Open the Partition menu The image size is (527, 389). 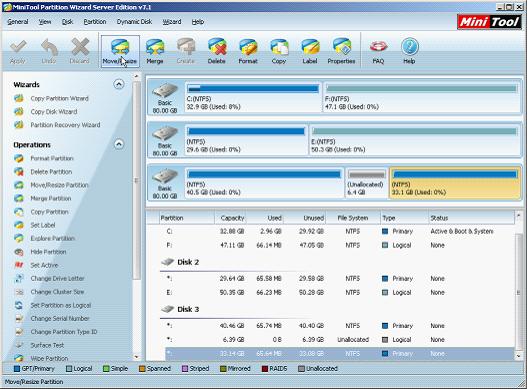click(x=95, y=22)
